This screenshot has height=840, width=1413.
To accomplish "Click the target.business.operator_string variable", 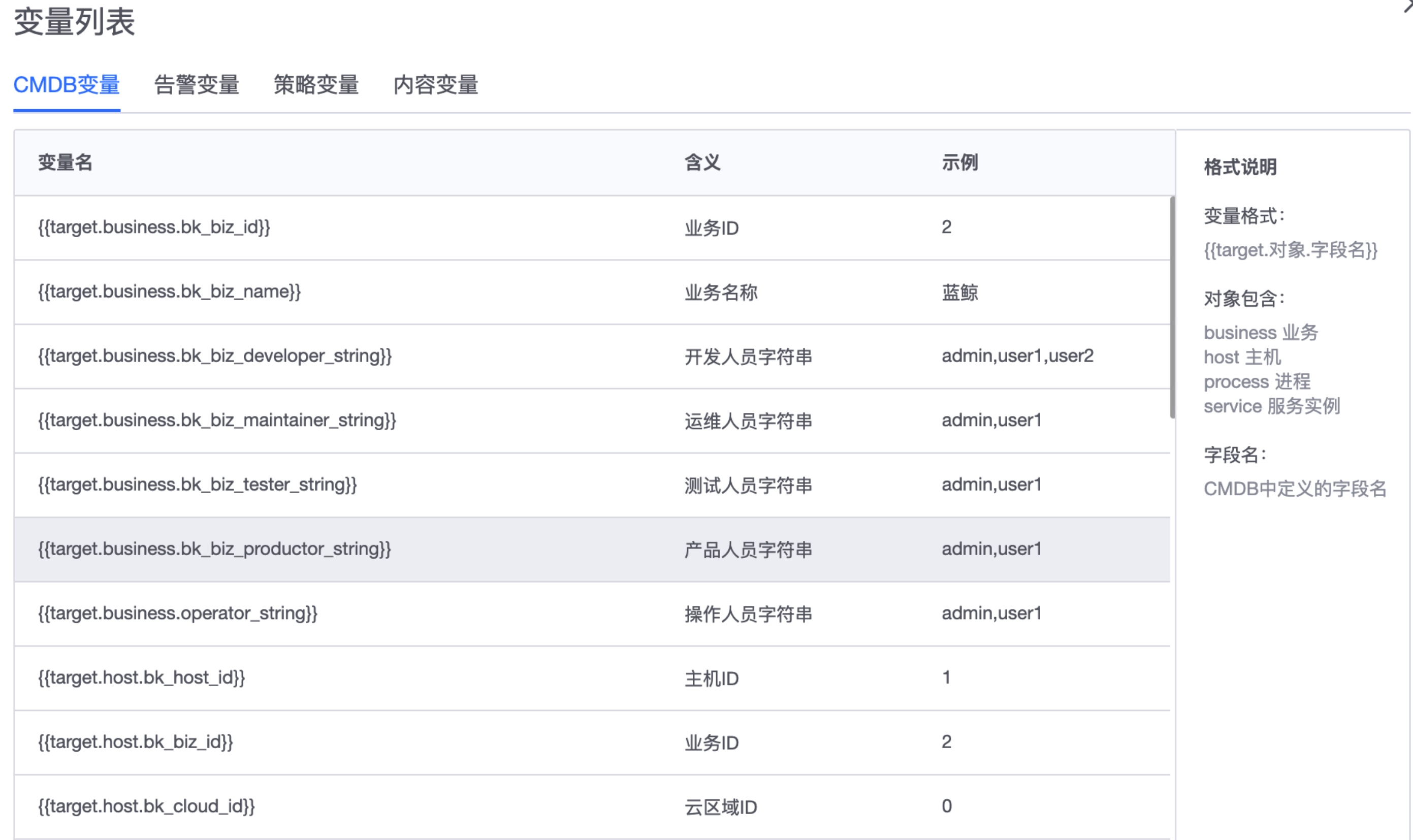I will pos(177,613).
